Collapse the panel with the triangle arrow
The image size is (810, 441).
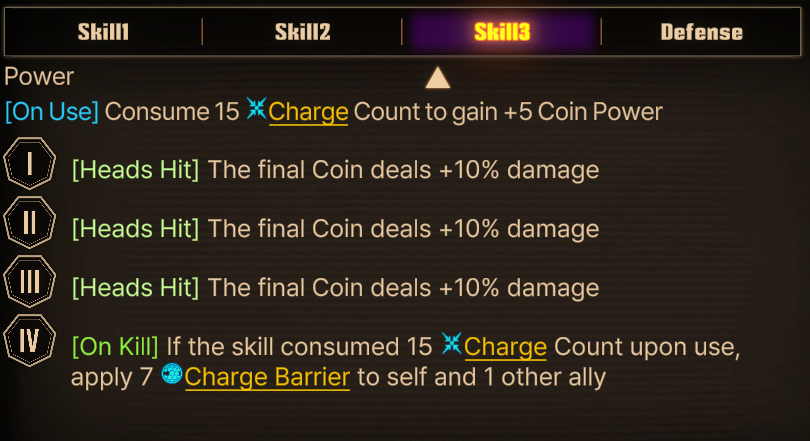click(437, 78)
